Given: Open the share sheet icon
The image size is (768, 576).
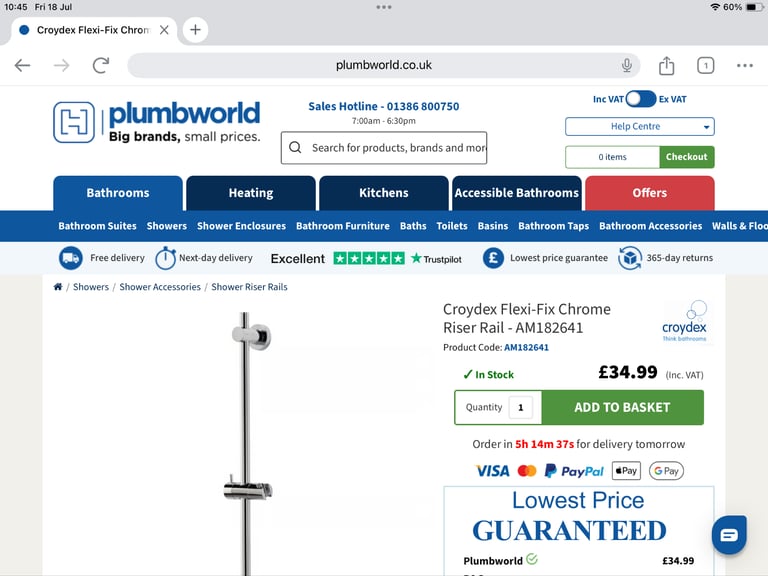Looking at the screenshot, I should point(666,65).
